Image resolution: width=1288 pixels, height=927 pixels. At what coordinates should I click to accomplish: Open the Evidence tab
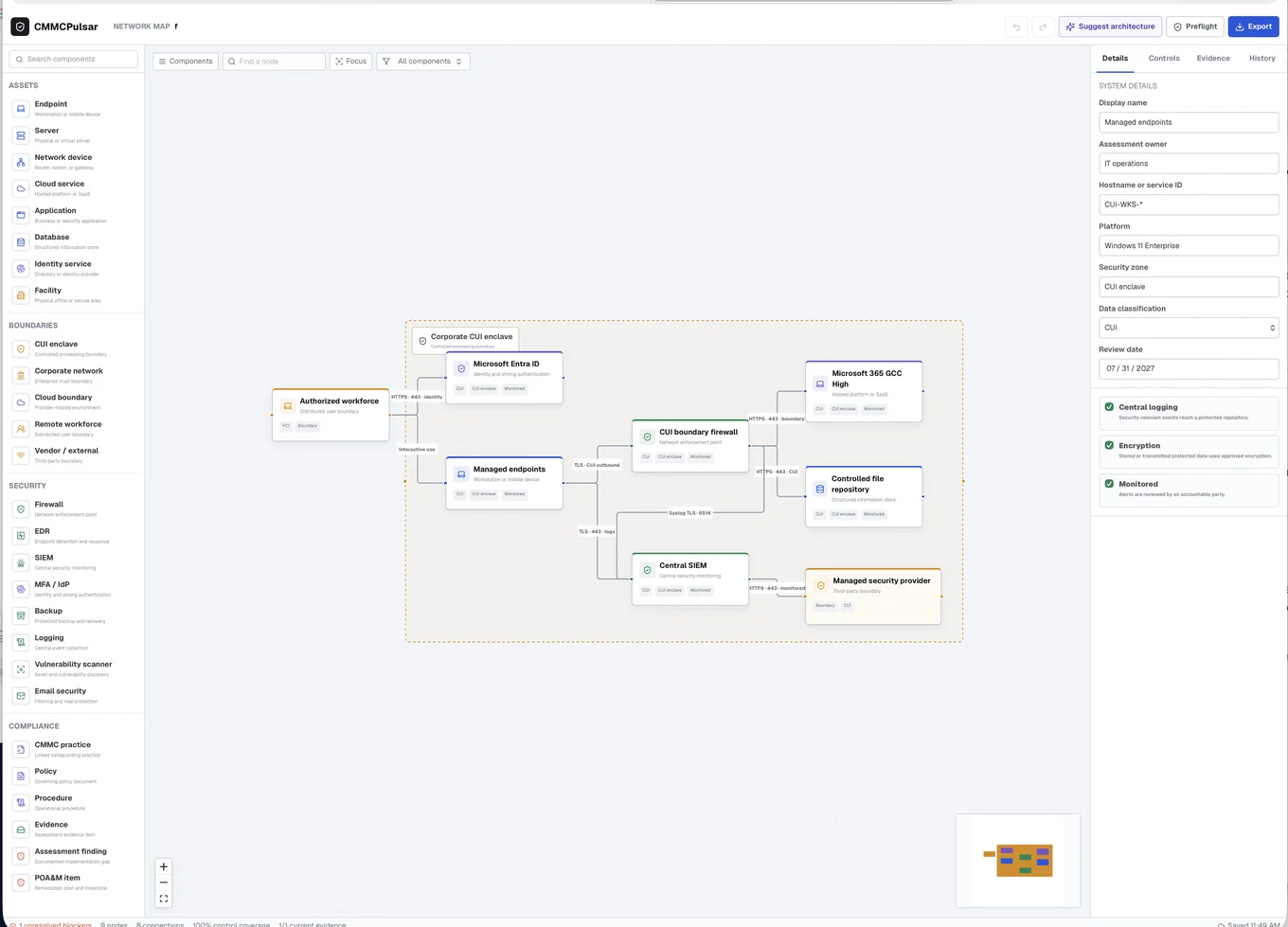tap(1213, 59)
